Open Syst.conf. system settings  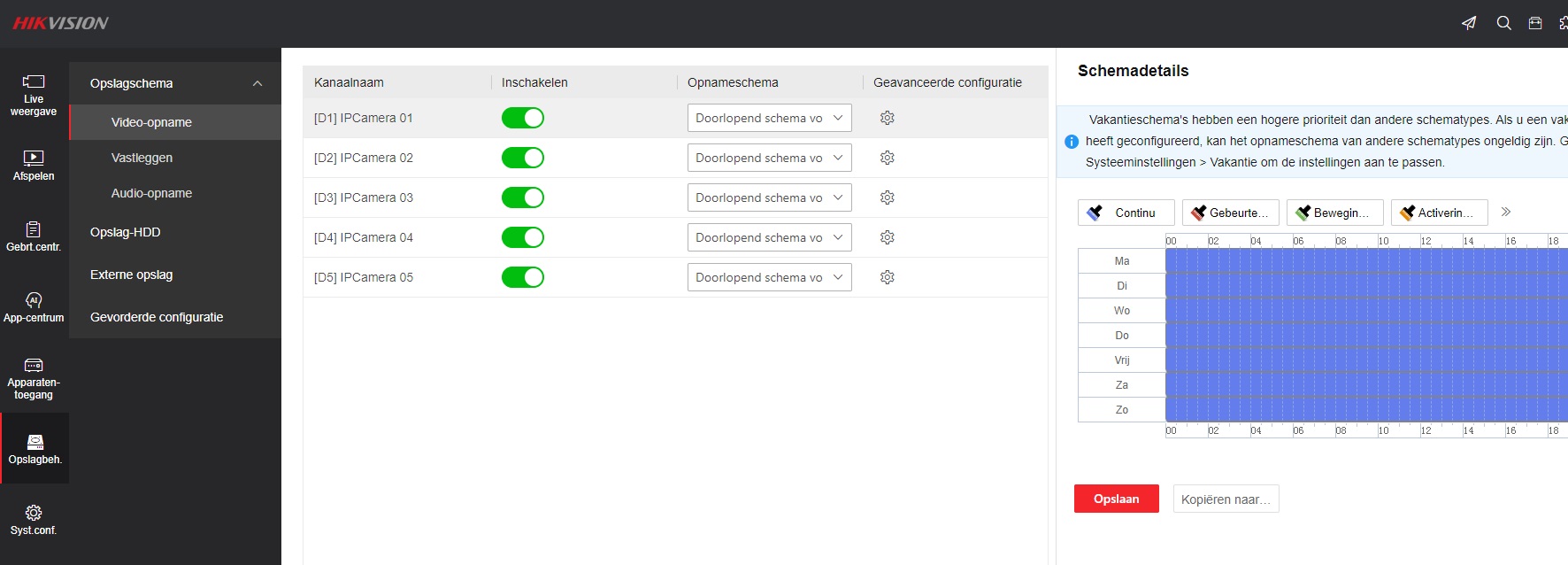[x=34, y=520]
